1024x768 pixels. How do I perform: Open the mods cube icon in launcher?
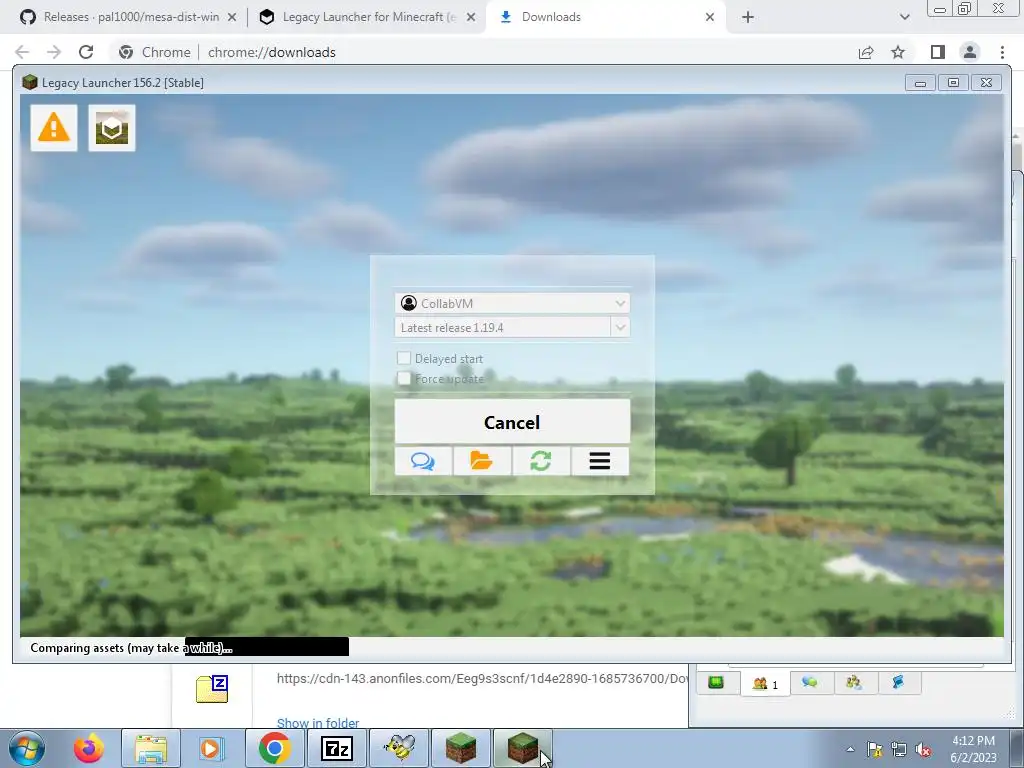pos(112,128)
